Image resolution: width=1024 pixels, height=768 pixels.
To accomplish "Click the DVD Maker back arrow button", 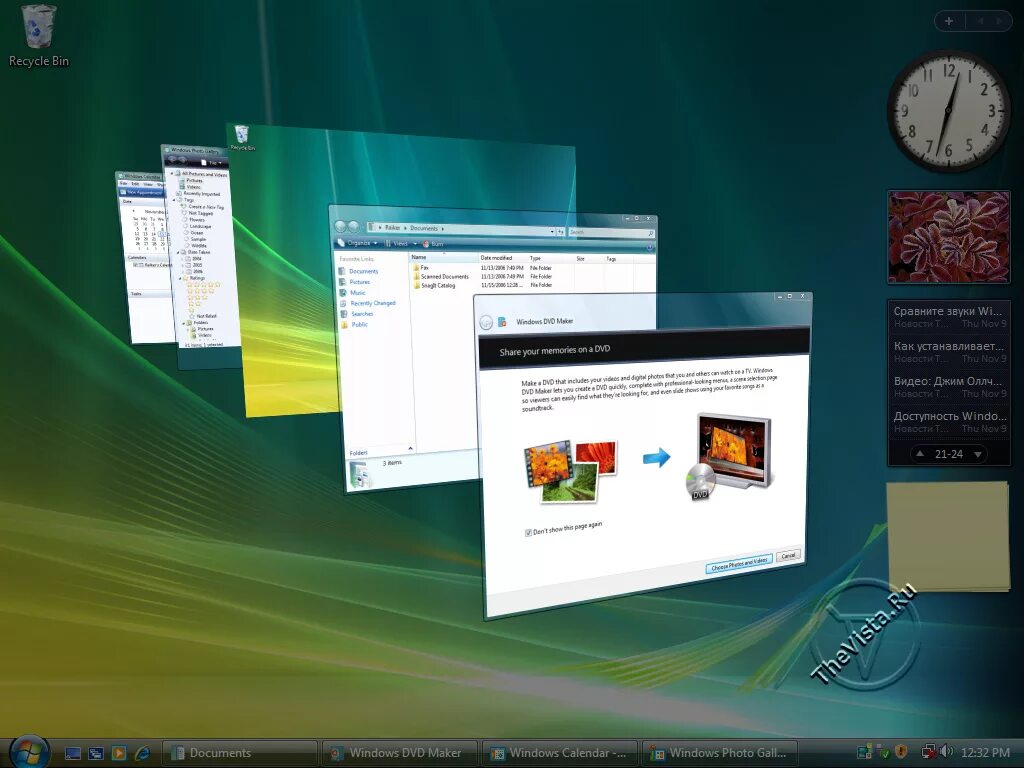I will (x=485, y=322).
